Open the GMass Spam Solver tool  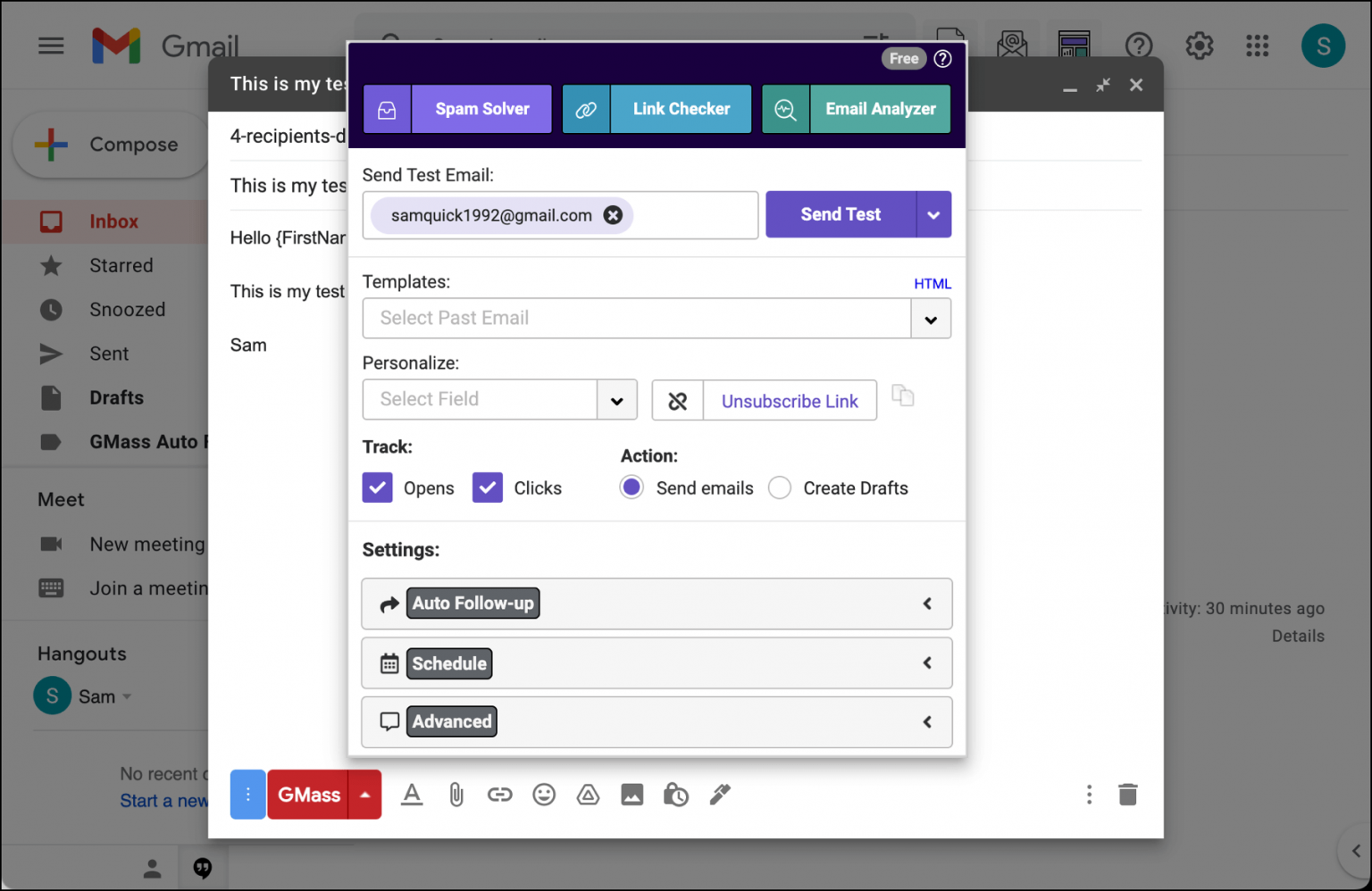[x=481, y=109]
